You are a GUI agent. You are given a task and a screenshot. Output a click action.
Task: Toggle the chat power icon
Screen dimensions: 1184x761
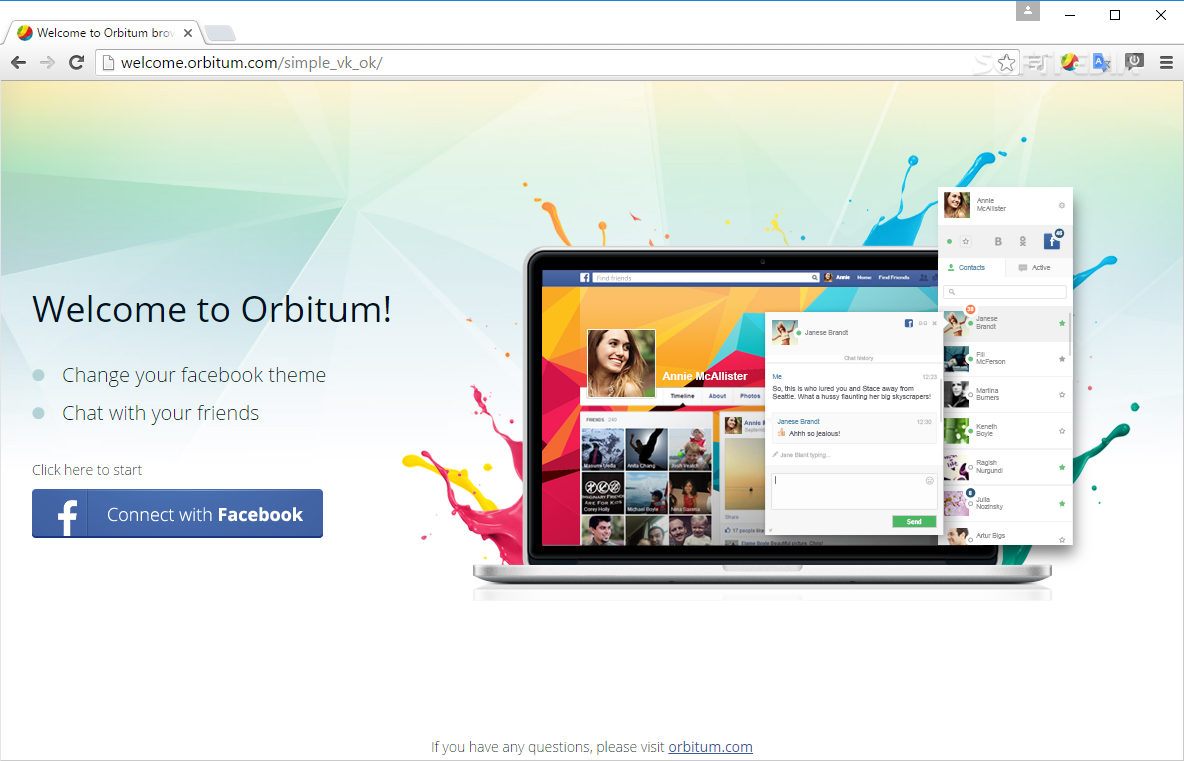pos(1133,63)
